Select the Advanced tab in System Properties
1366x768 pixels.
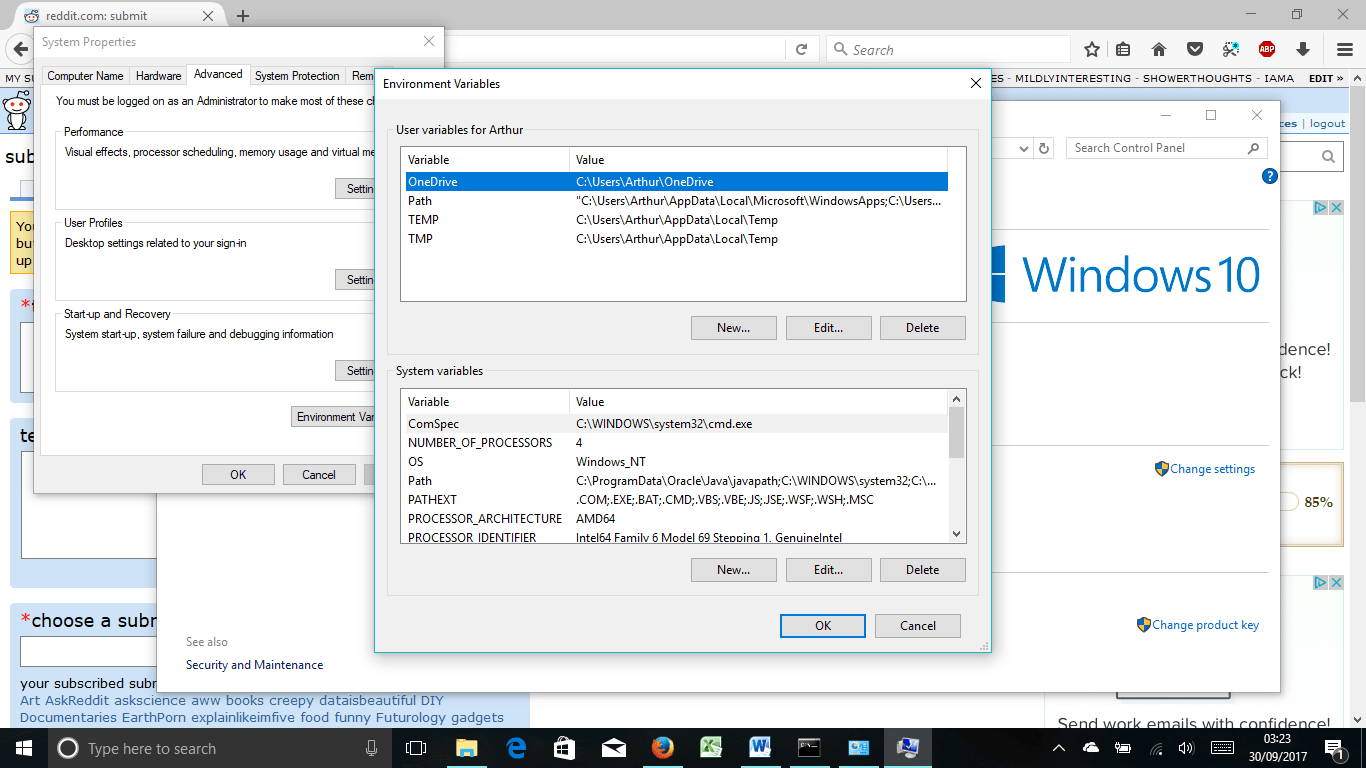tap(218, 75)
